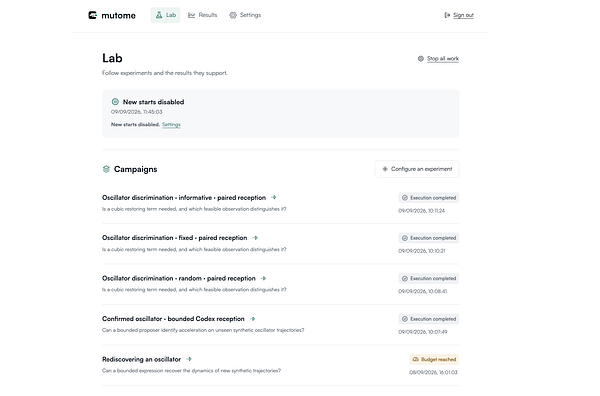Click timestamp 09/09/2026, 10:10:21

tap(422, 251)
